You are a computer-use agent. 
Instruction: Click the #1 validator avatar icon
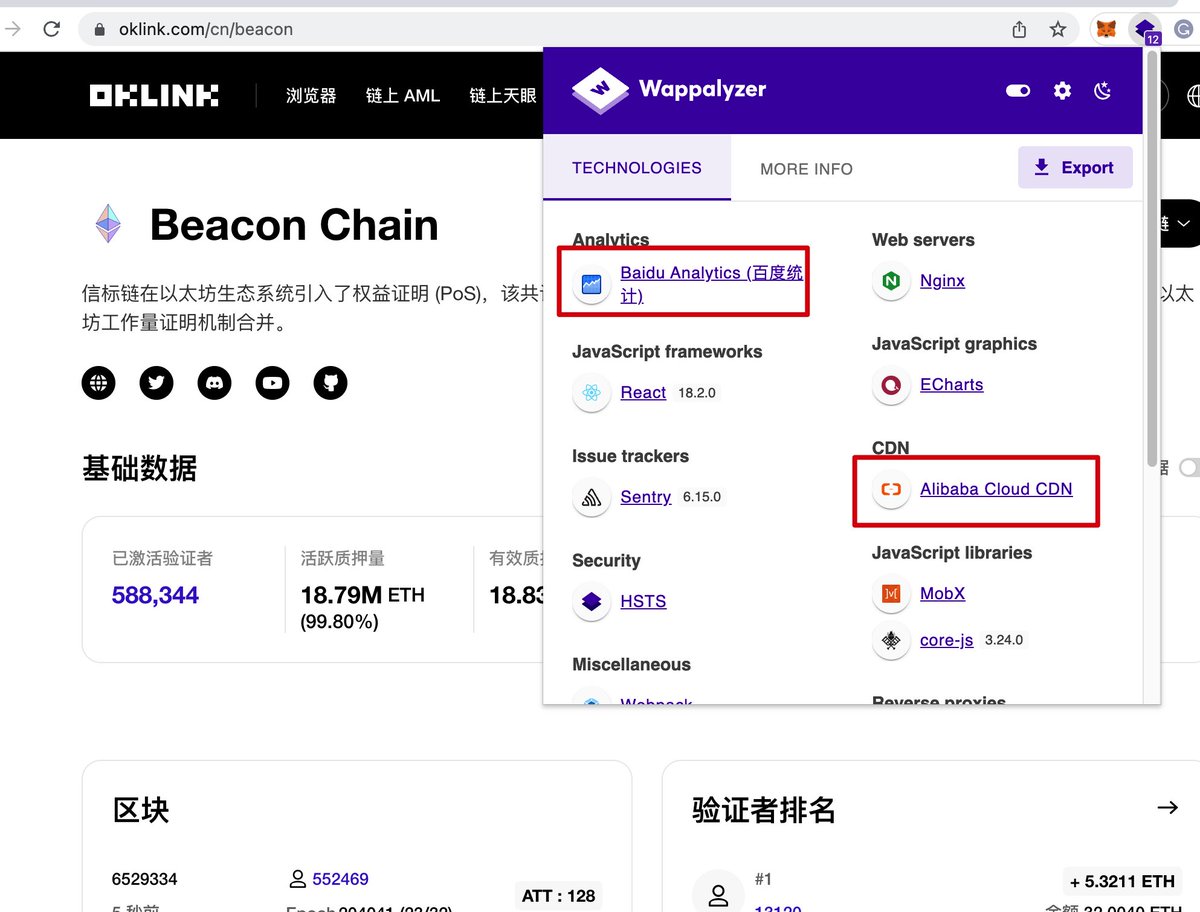tap(717, 894)
